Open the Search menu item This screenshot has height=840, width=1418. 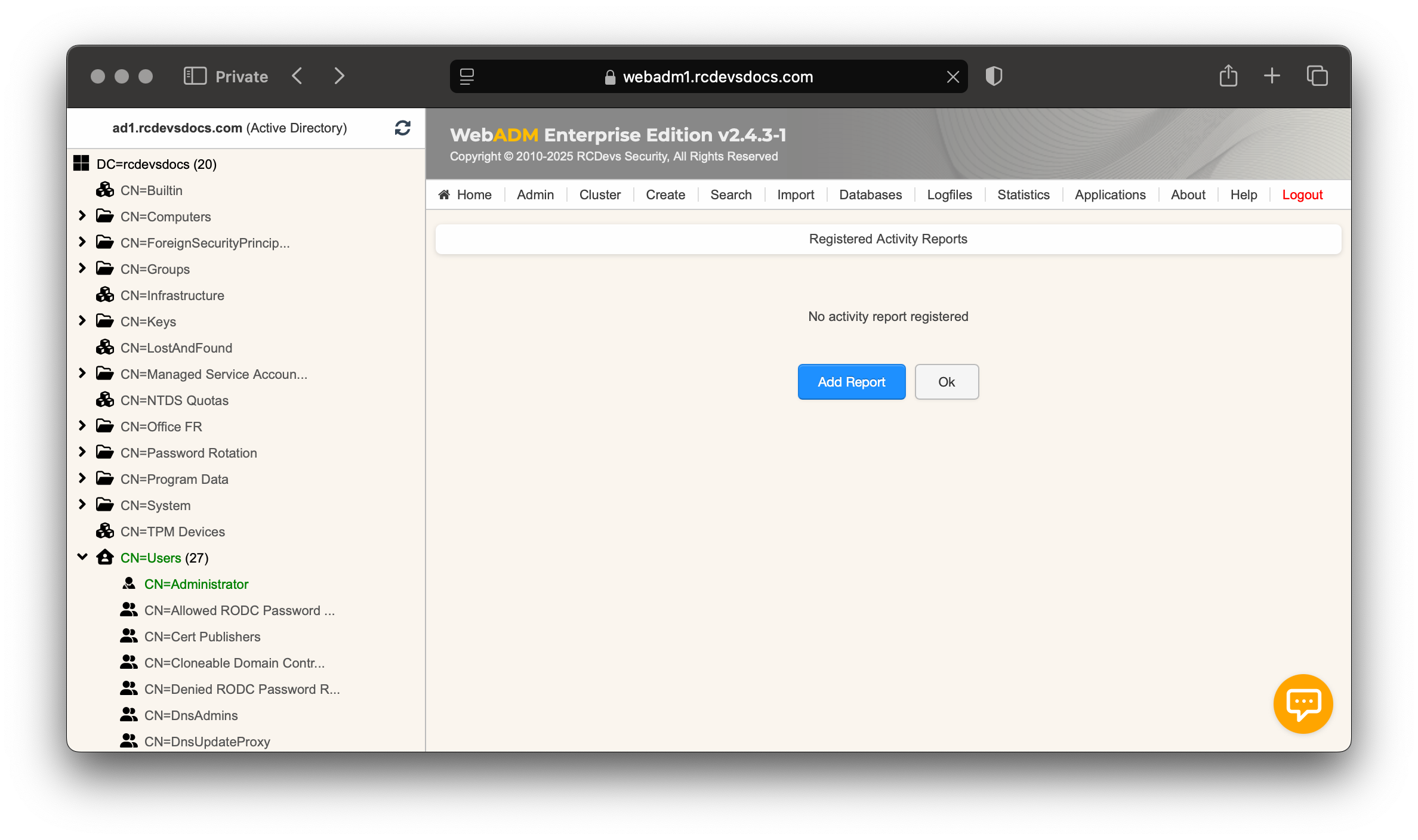pos(731,194)
